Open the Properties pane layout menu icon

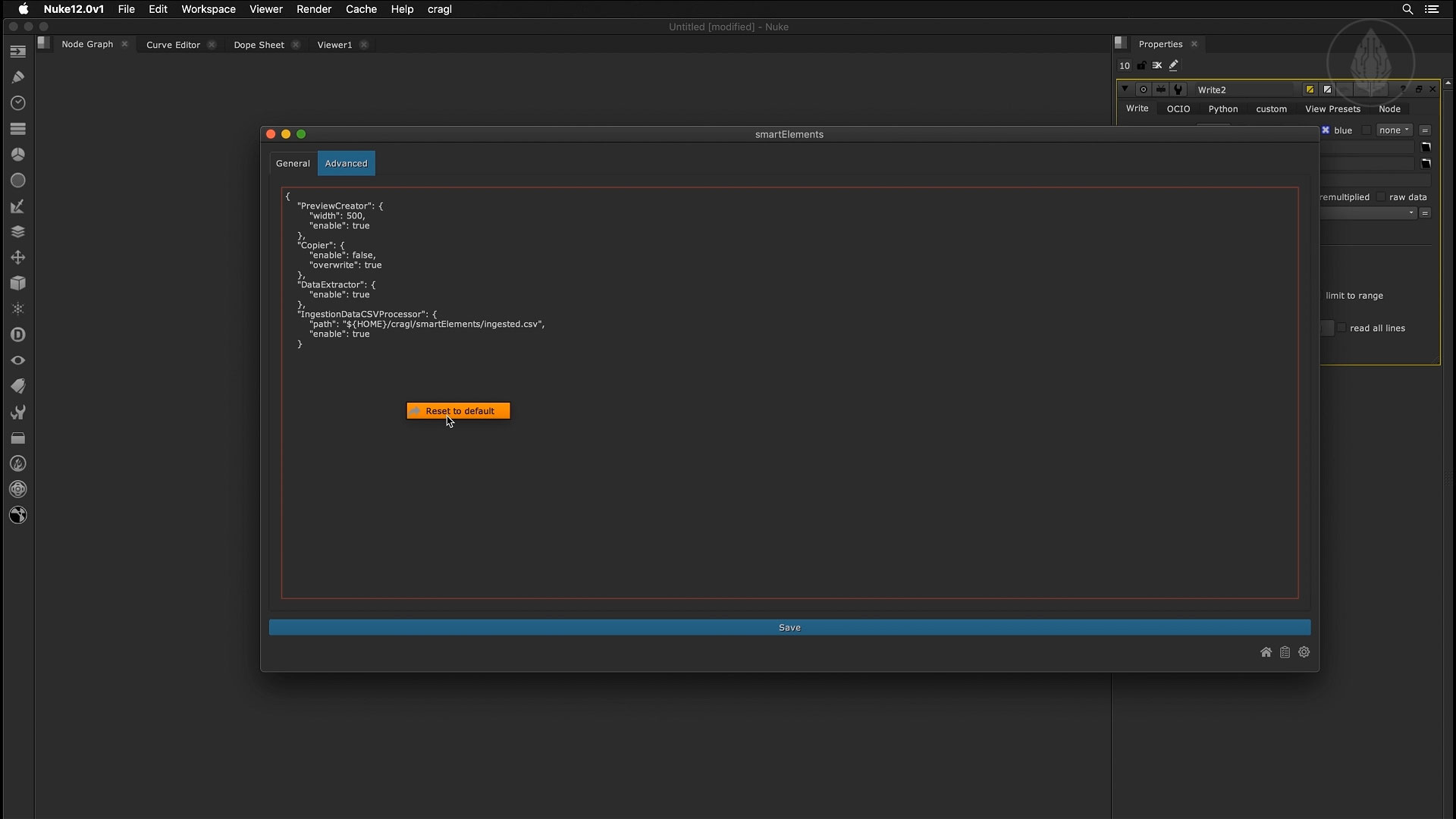(1121, 43)
